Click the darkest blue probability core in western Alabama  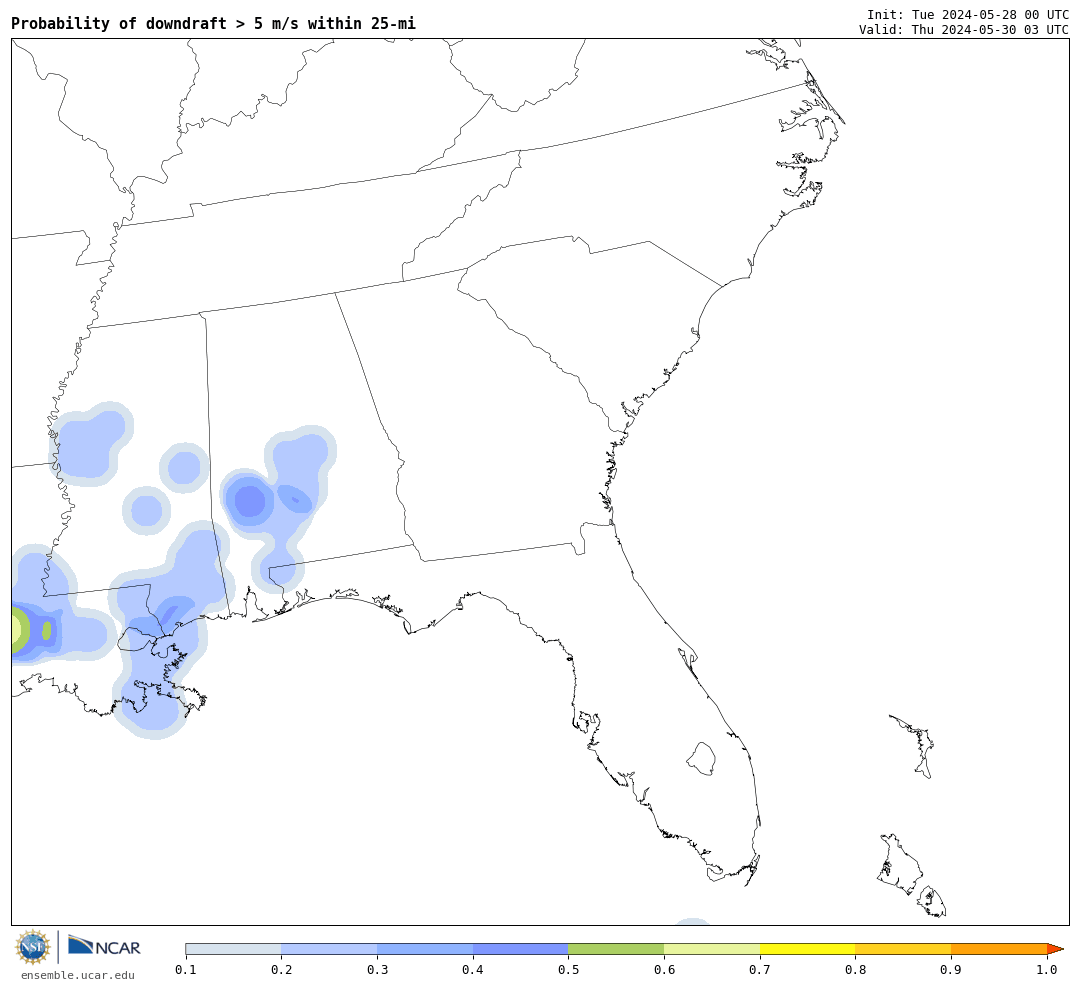[x=250, y=501]
